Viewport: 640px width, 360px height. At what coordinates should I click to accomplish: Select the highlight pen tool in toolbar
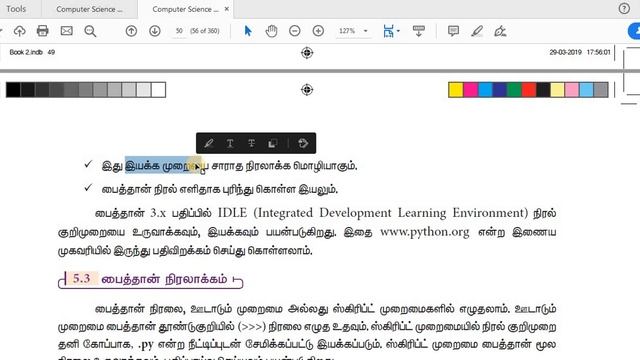[x=477, y=31]
